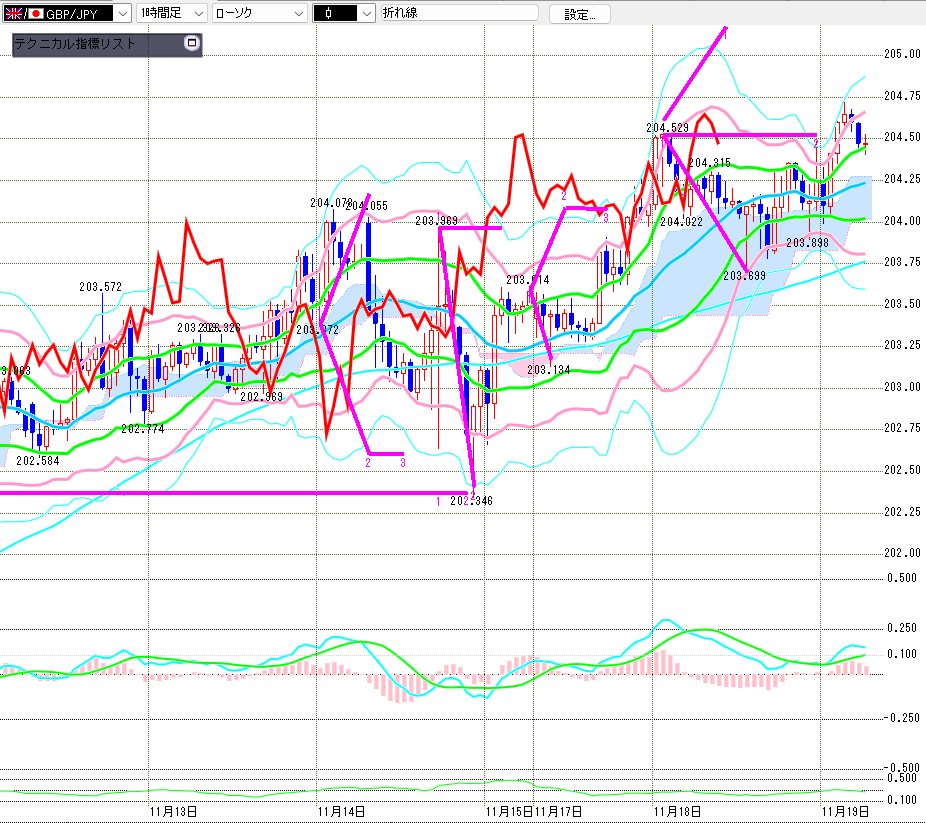
Task: Open the GBP/JPY currency pair dropdown
Action: pos(121,13)
